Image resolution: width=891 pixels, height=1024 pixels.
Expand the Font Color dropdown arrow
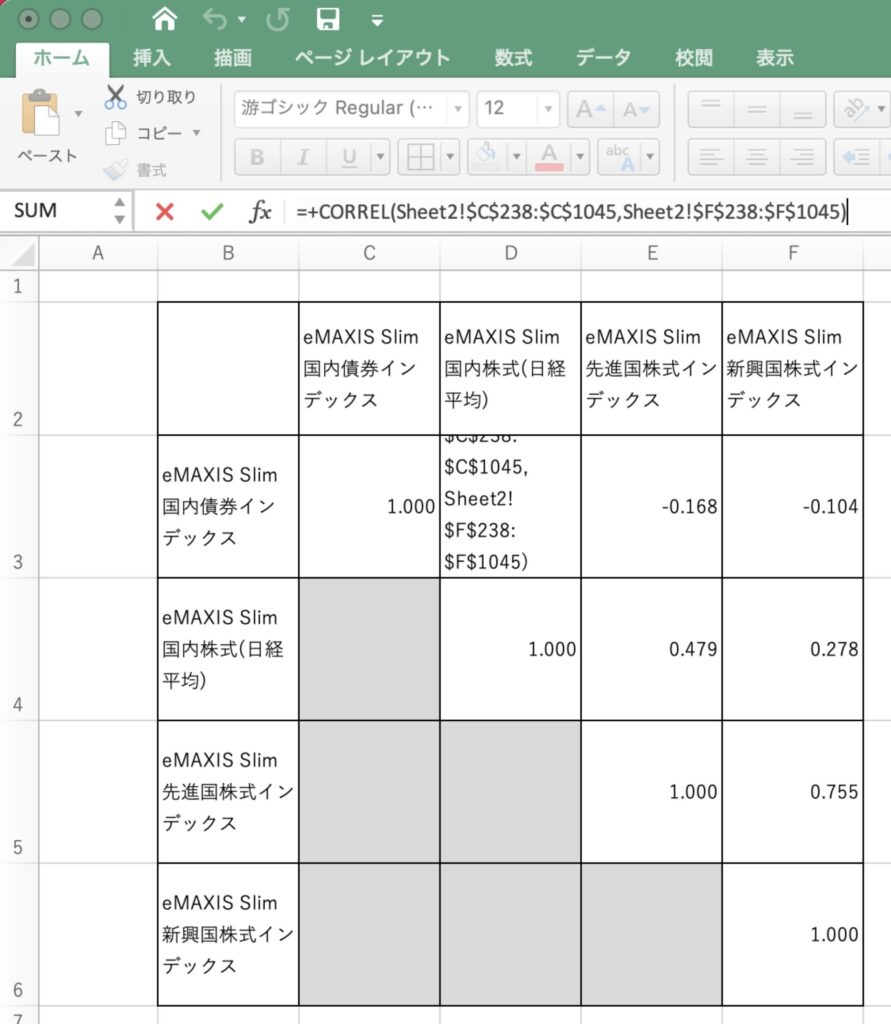[580, 157]
